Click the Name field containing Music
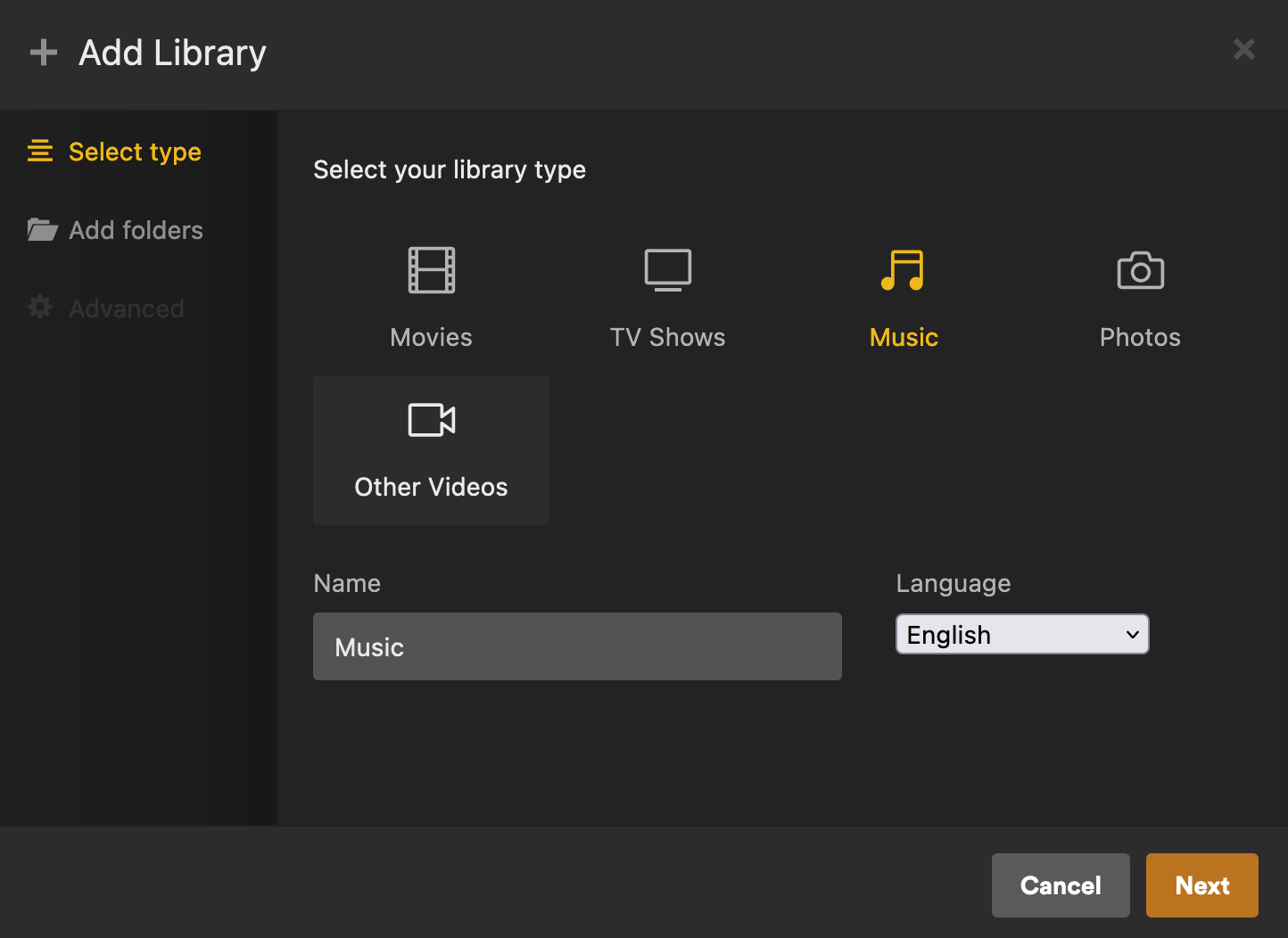The image size is (1288, 938). point(577,646)
